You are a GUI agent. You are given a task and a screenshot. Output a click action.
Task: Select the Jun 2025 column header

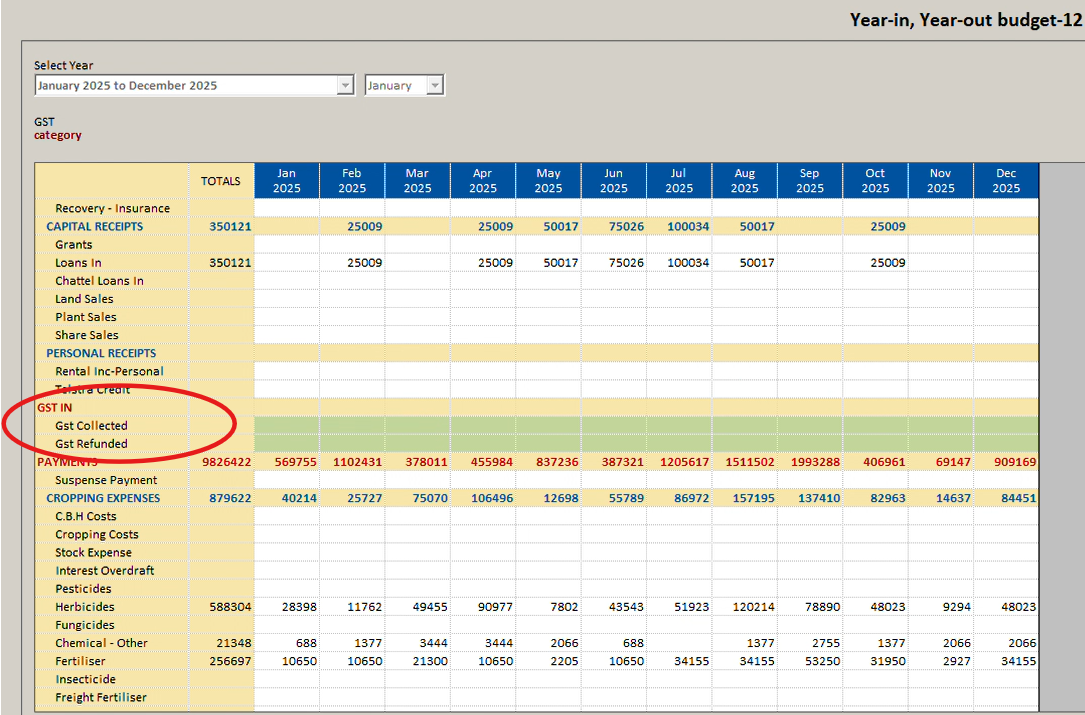613,181
